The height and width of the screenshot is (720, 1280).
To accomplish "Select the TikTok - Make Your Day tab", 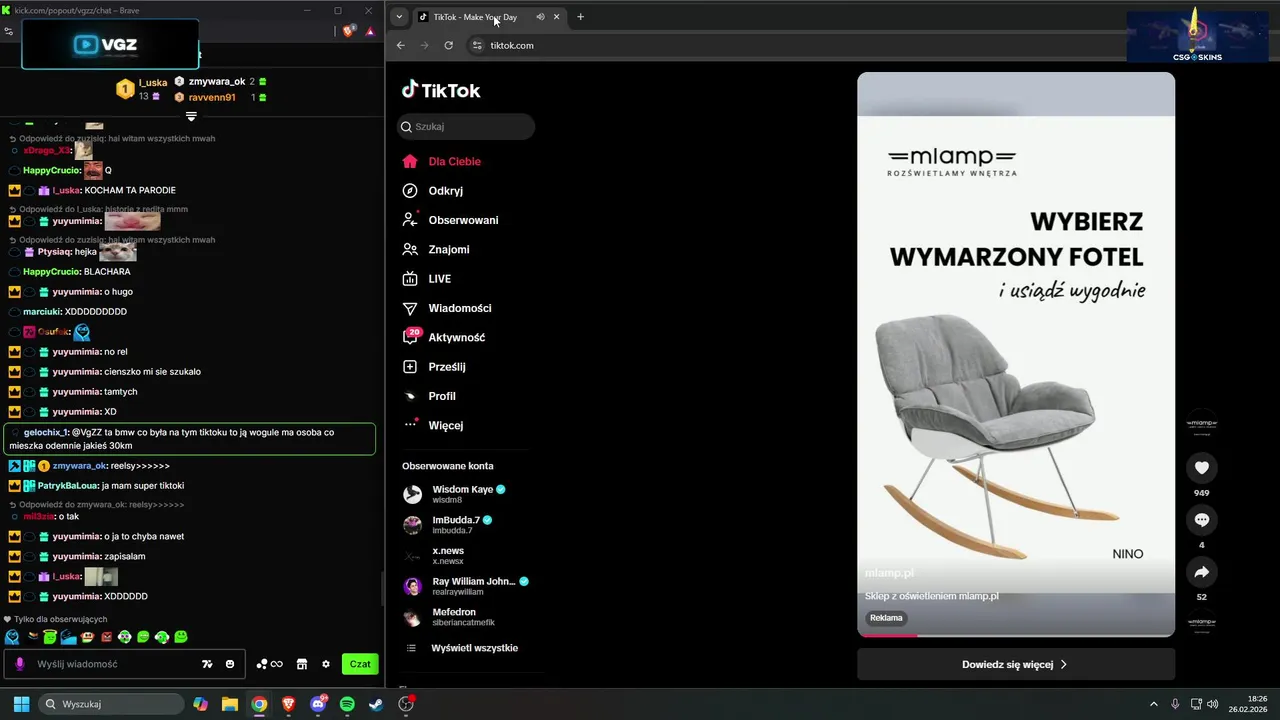I will pyautogui.click(x=489, y=16).
